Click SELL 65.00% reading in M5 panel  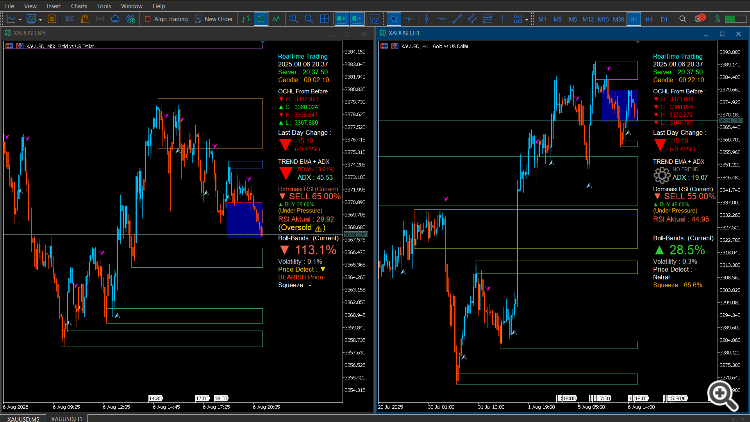[310, 196]
